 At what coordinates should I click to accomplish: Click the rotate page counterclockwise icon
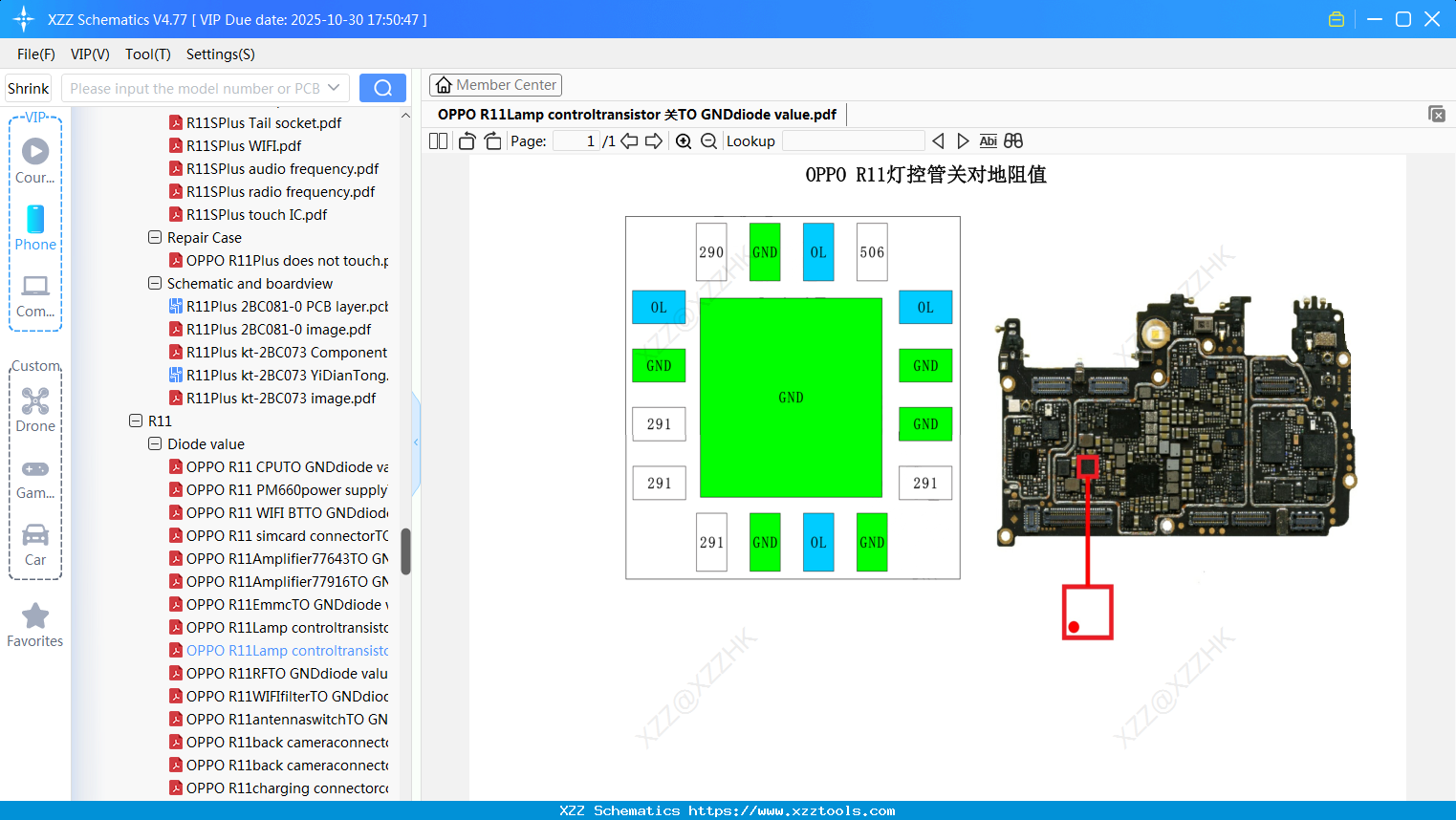coord(467,140)
